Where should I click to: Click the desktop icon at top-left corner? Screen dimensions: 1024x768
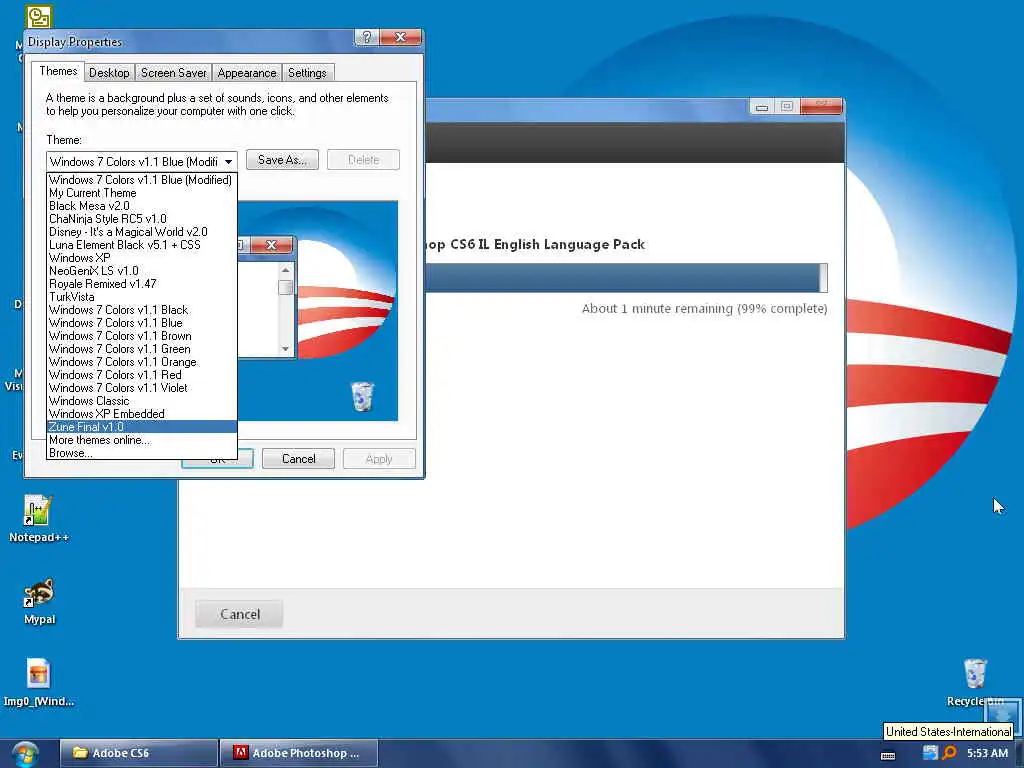(x=38, y=15)
